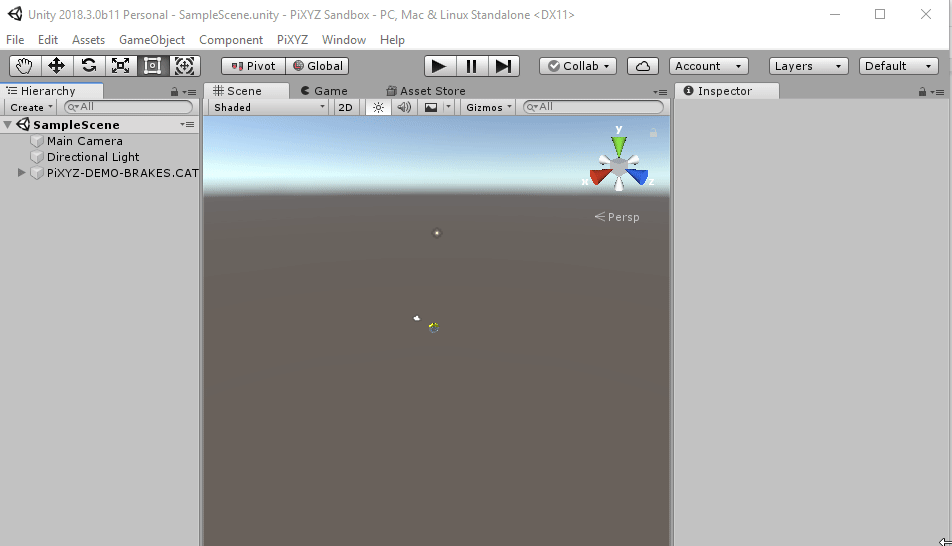Open the Layers dropdown
The width and height of the screenshot is (952, 546).
(x=808, y=66)
